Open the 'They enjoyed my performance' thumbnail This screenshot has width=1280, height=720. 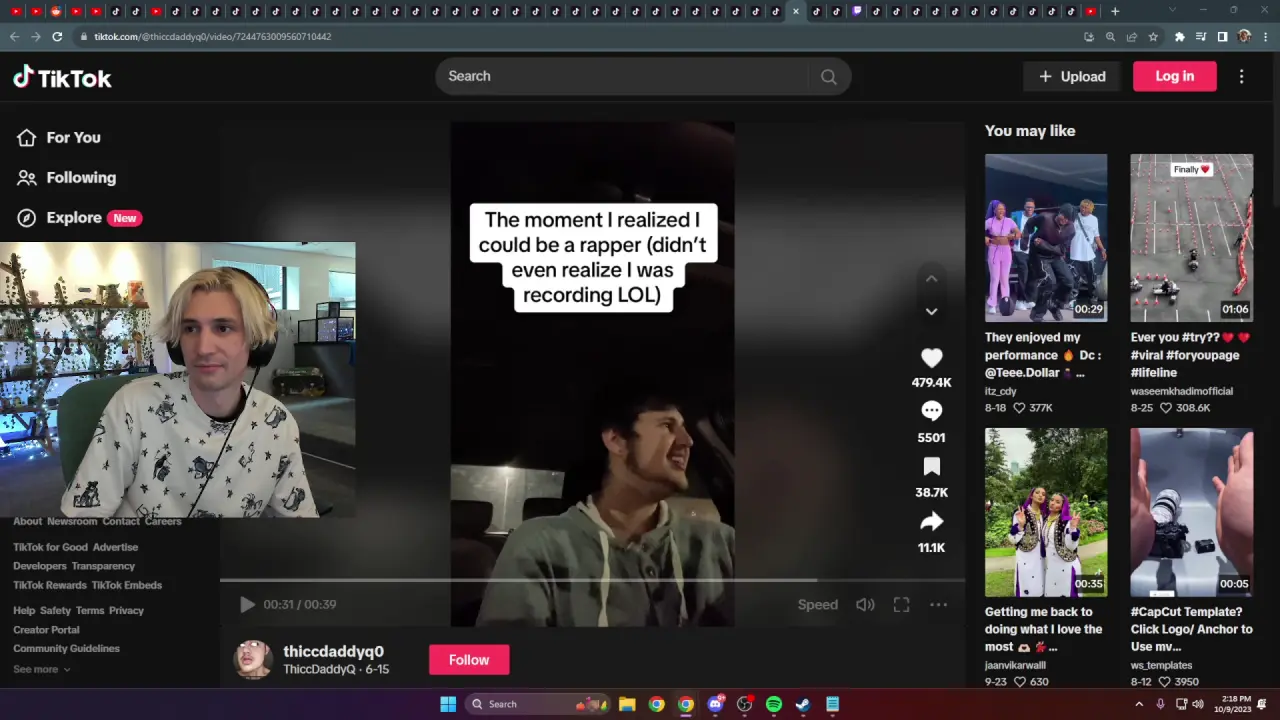click(x=1045, y=237)
